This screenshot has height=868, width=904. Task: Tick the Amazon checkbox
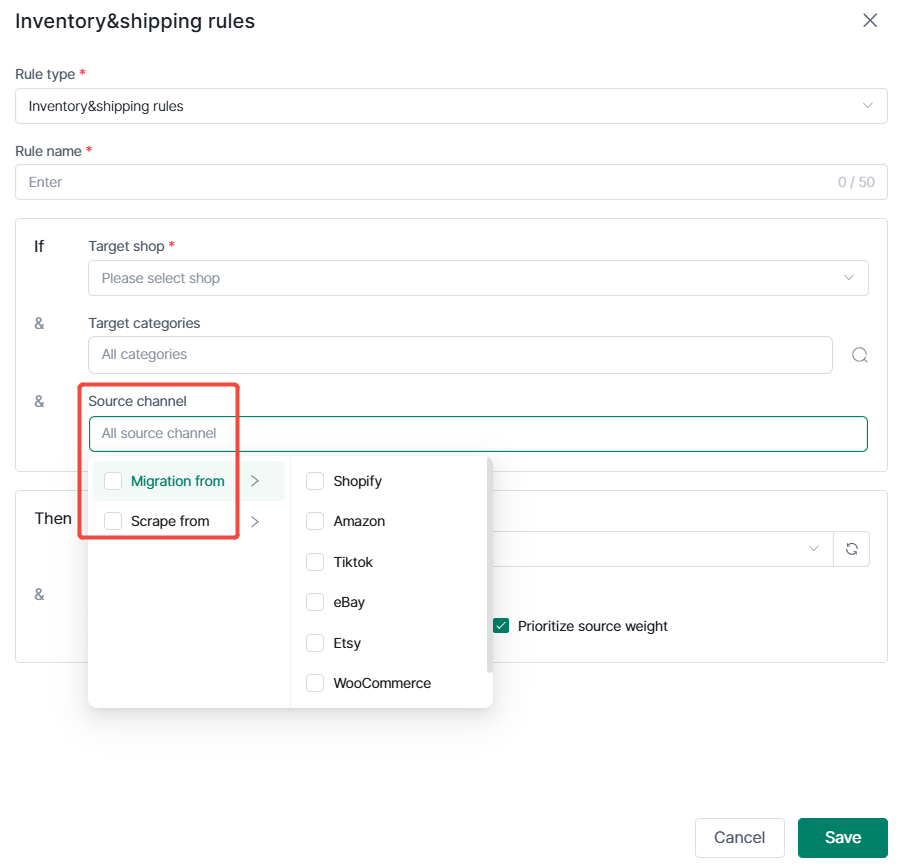(315, 521)
